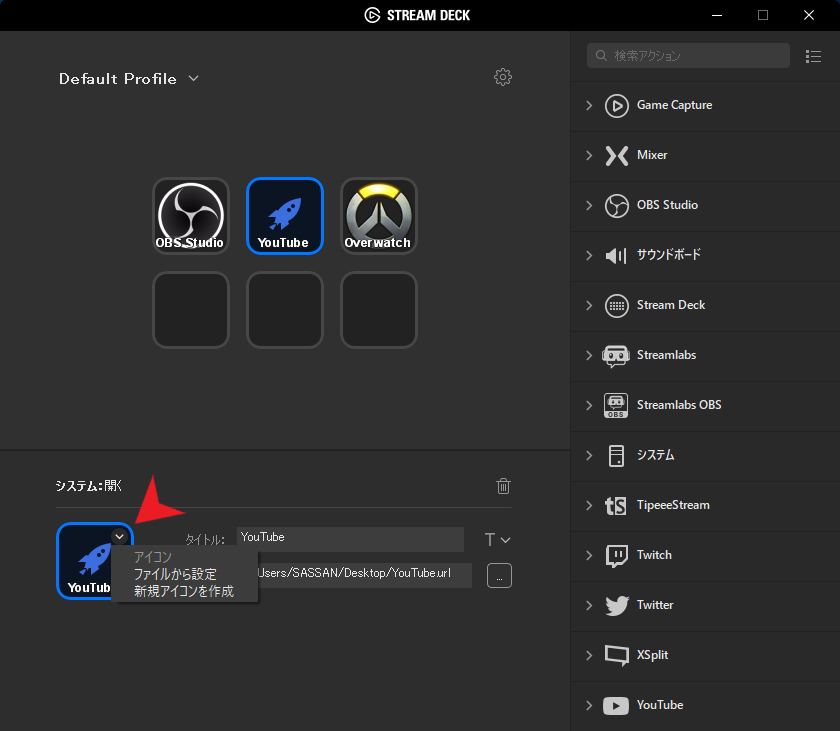Open the Default Profile dropdown

129,79
